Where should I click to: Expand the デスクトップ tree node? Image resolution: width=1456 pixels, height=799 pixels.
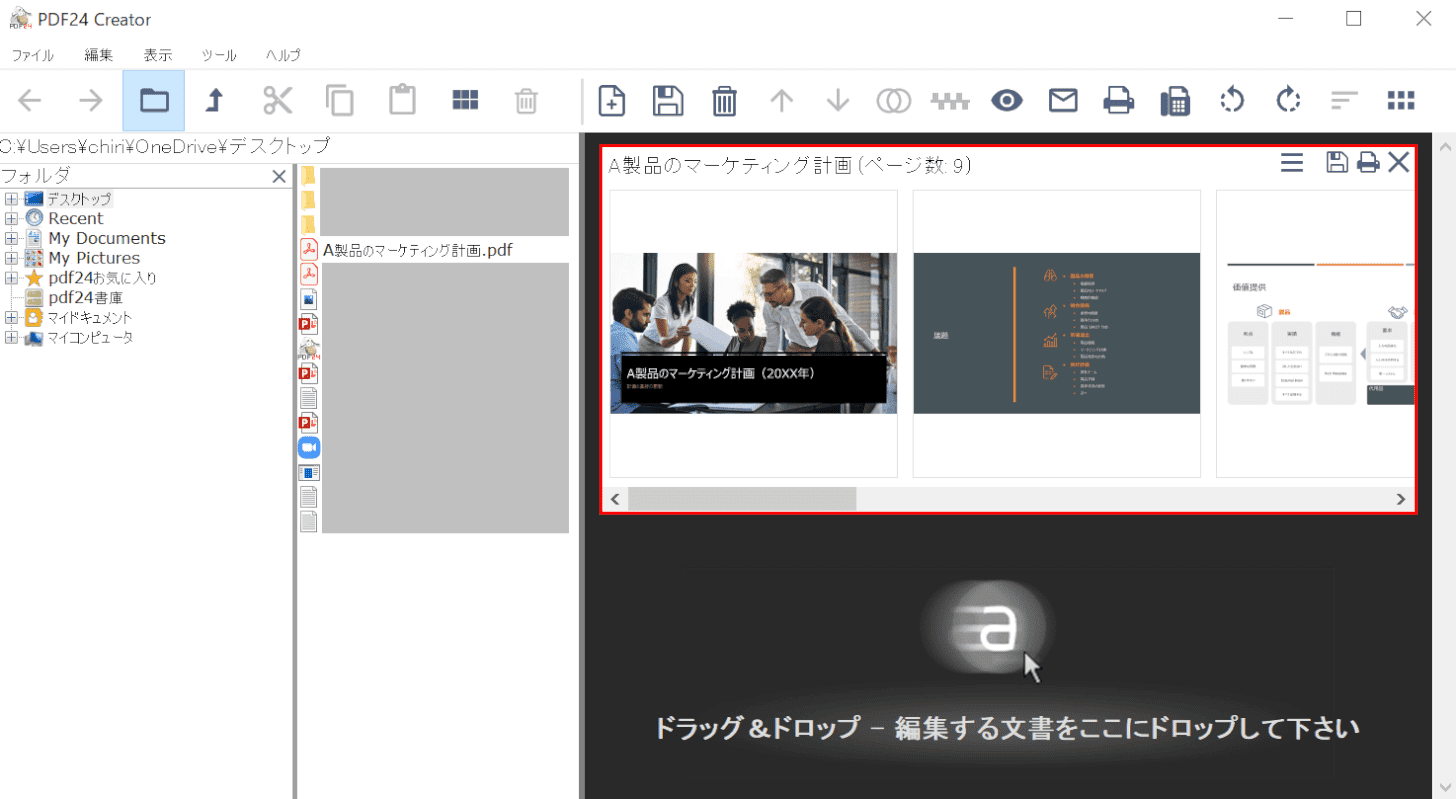(11, 198)
